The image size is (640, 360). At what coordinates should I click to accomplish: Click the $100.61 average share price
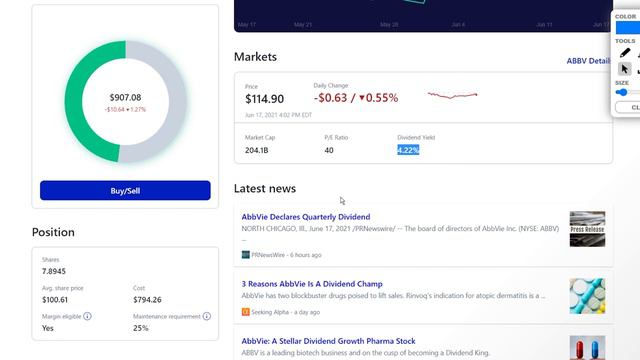[x=55, y=300]
